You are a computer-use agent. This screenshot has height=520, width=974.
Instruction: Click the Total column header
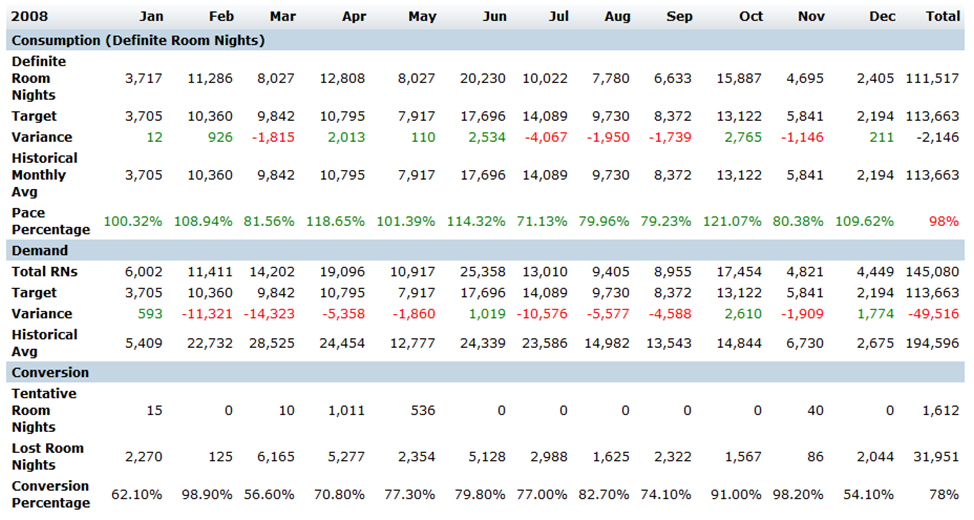click(943, 17)
